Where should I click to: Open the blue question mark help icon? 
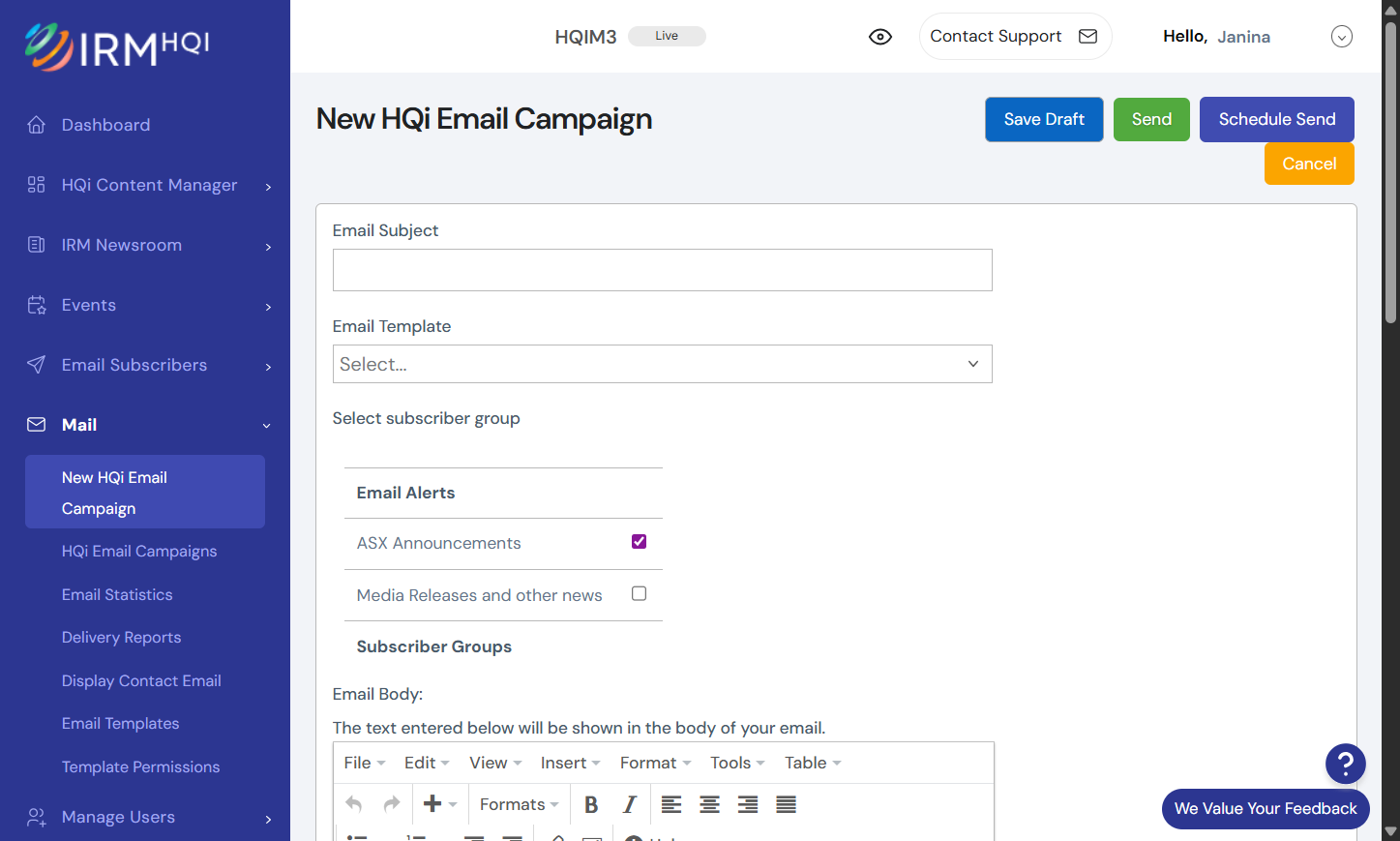(1346, 764)
